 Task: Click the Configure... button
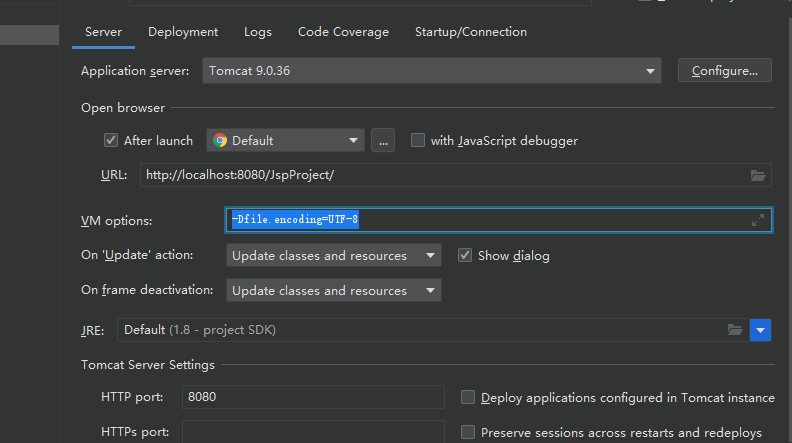coord(724,71)
